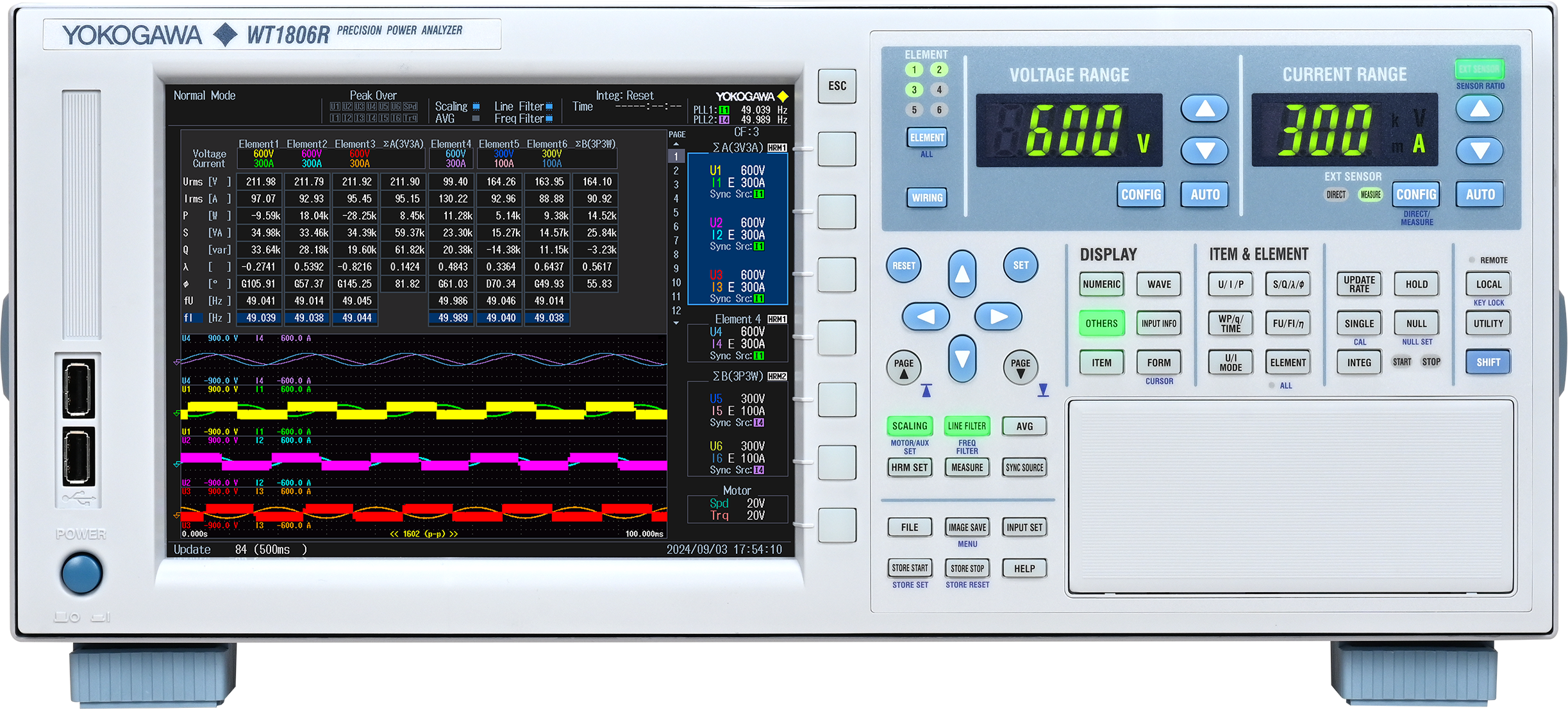
Task: Push the PAGE down round key
Action: click(x=1021, y=367)
